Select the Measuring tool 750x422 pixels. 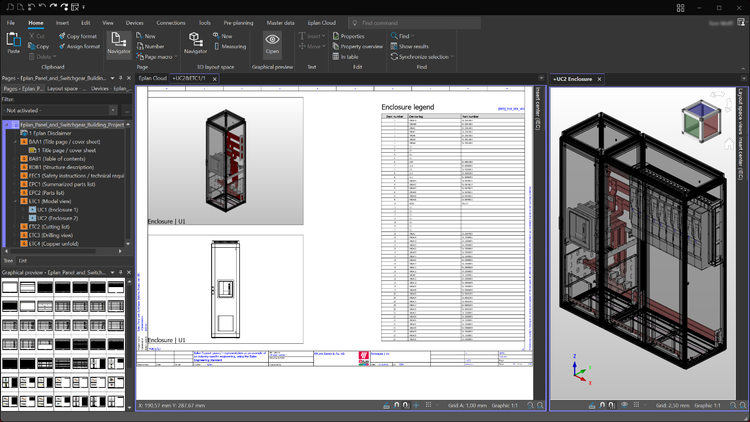[x=230, y=46]
